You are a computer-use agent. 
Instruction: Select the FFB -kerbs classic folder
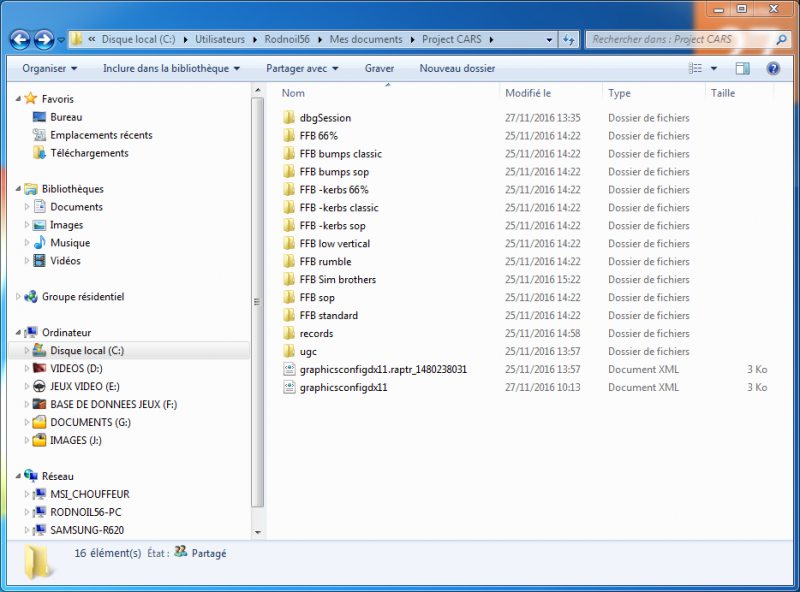point(339,208)
